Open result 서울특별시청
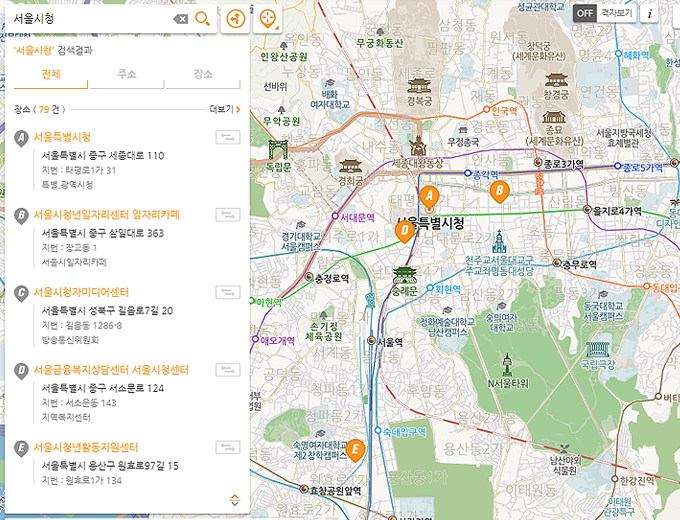 pyautogui.click(x=62, y=137)
